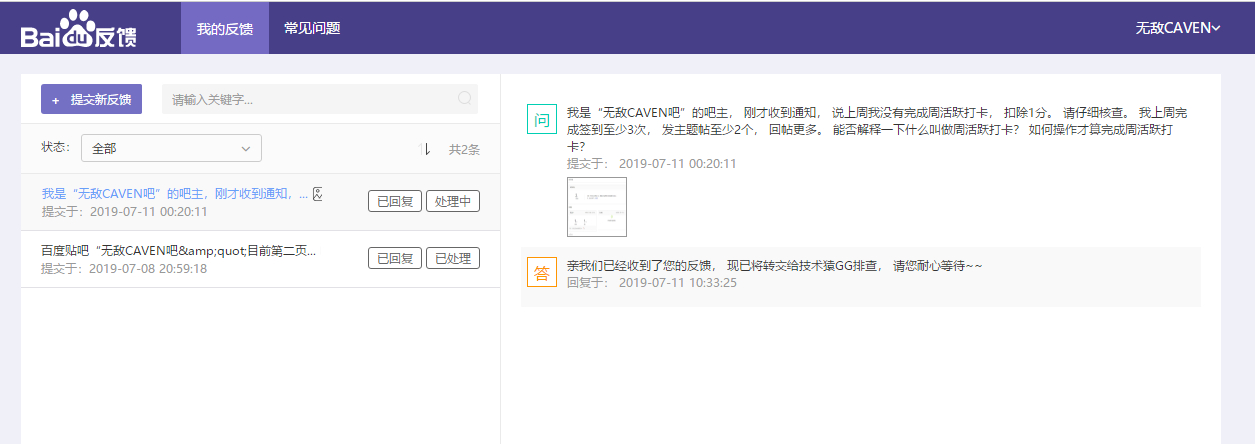Open the 状态 全部 dropdown
Image resolution: width=1255 pixels, height=444 pixels.
[171, 148]
